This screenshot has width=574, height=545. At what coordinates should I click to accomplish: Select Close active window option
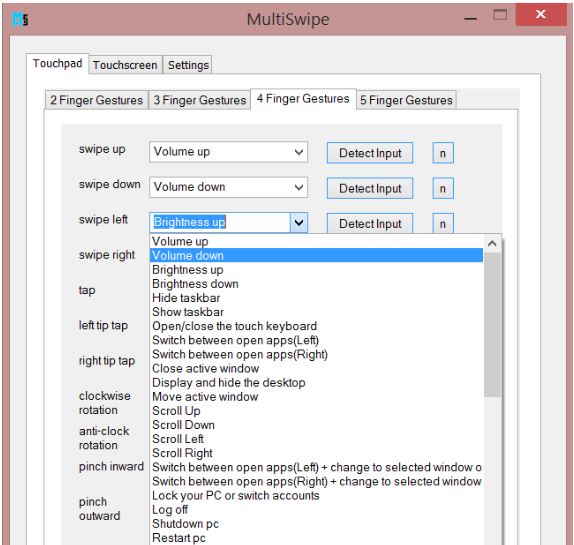tap(317, 369)
